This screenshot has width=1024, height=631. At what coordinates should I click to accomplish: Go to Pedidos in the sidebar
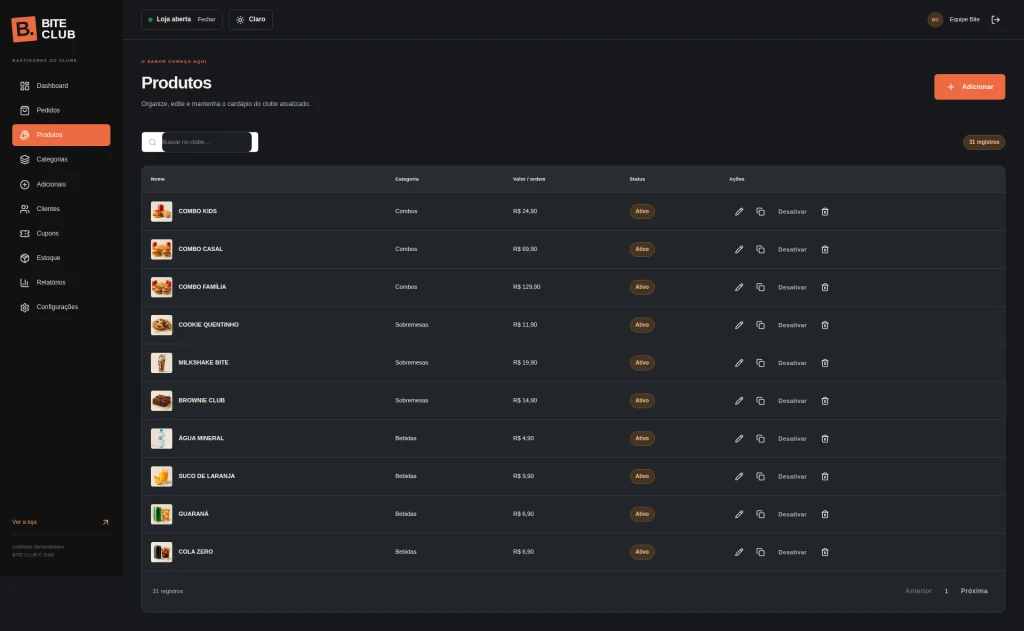click(x=61, y=110)
